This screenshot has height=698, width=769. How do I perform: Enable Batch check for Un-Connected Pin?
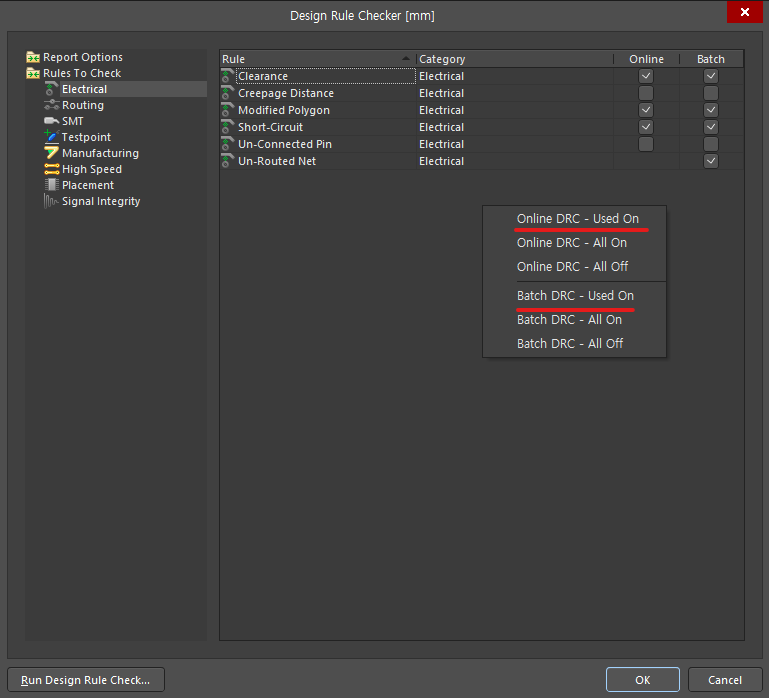click(711, 144)
